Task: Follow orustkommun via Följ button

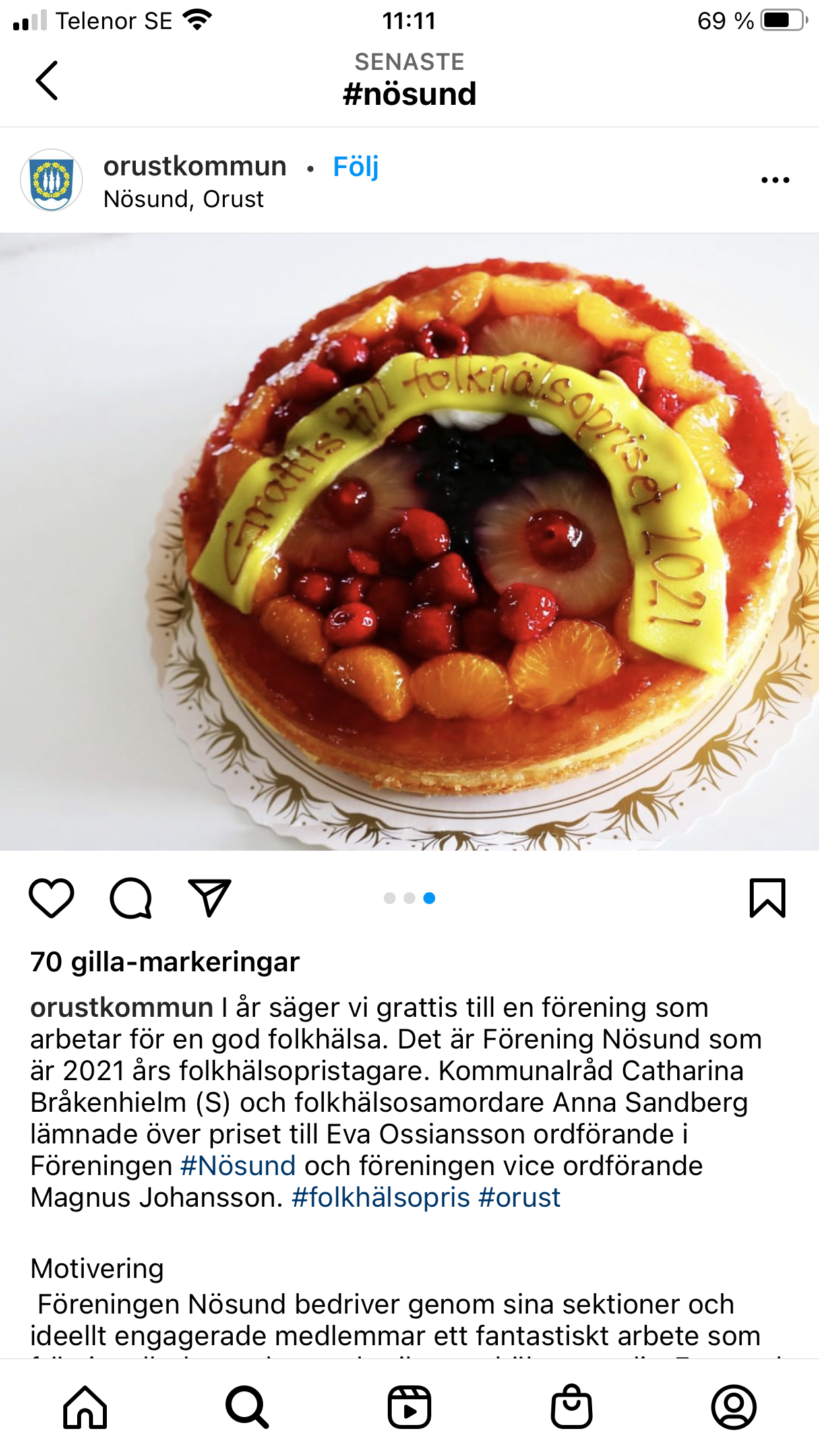Action: [x=356, y=167]
